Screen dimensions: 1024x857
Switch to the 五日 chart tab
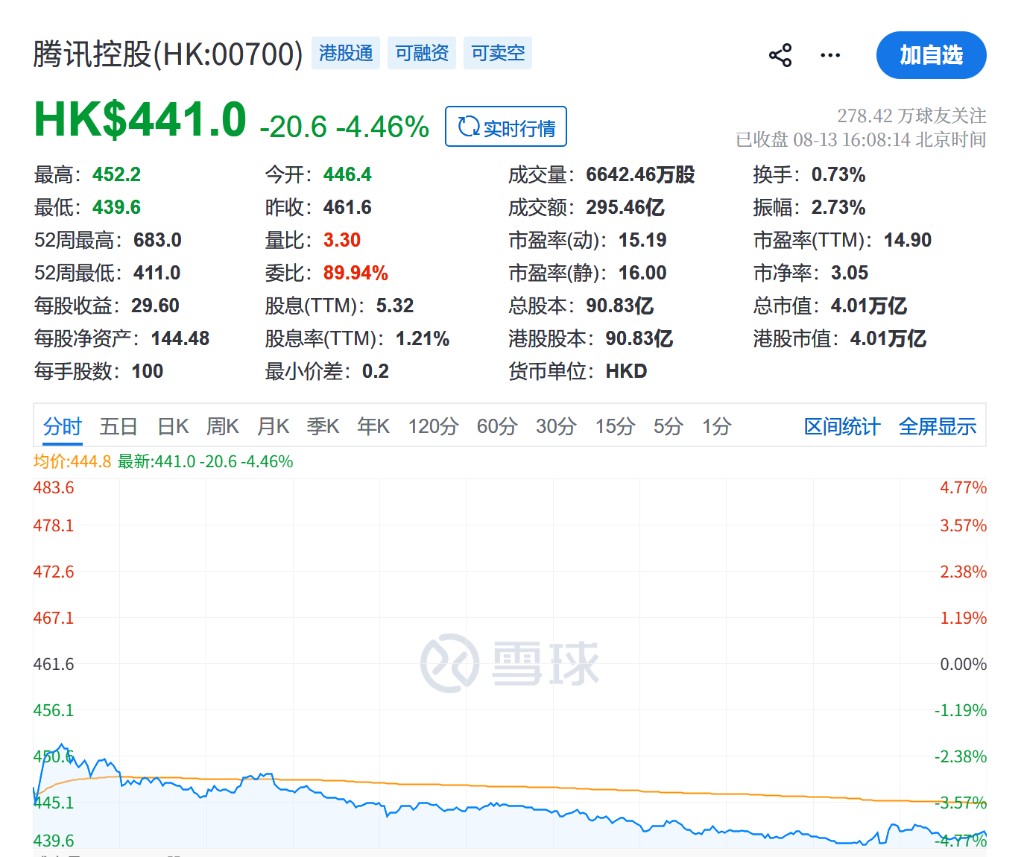click(119, 427)
